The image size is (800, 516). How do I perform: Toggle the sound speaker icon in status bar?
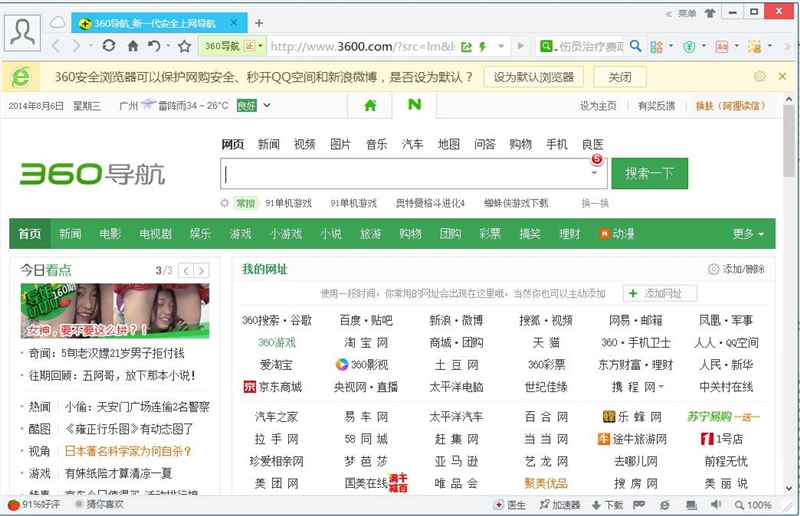point(716,504)
